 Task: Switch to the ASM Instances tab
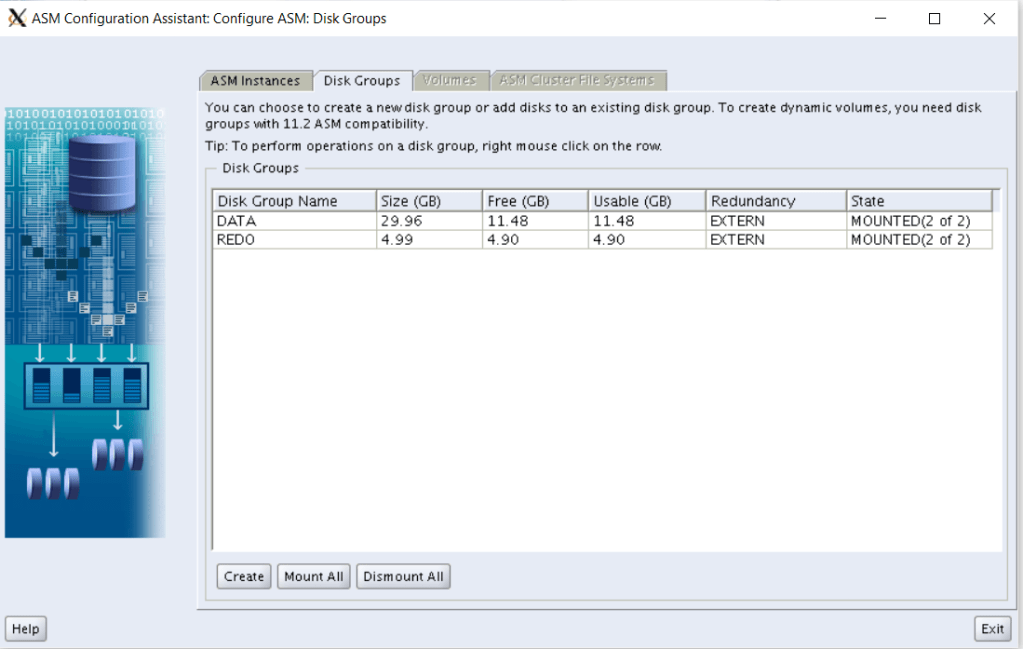pos(255,81)
